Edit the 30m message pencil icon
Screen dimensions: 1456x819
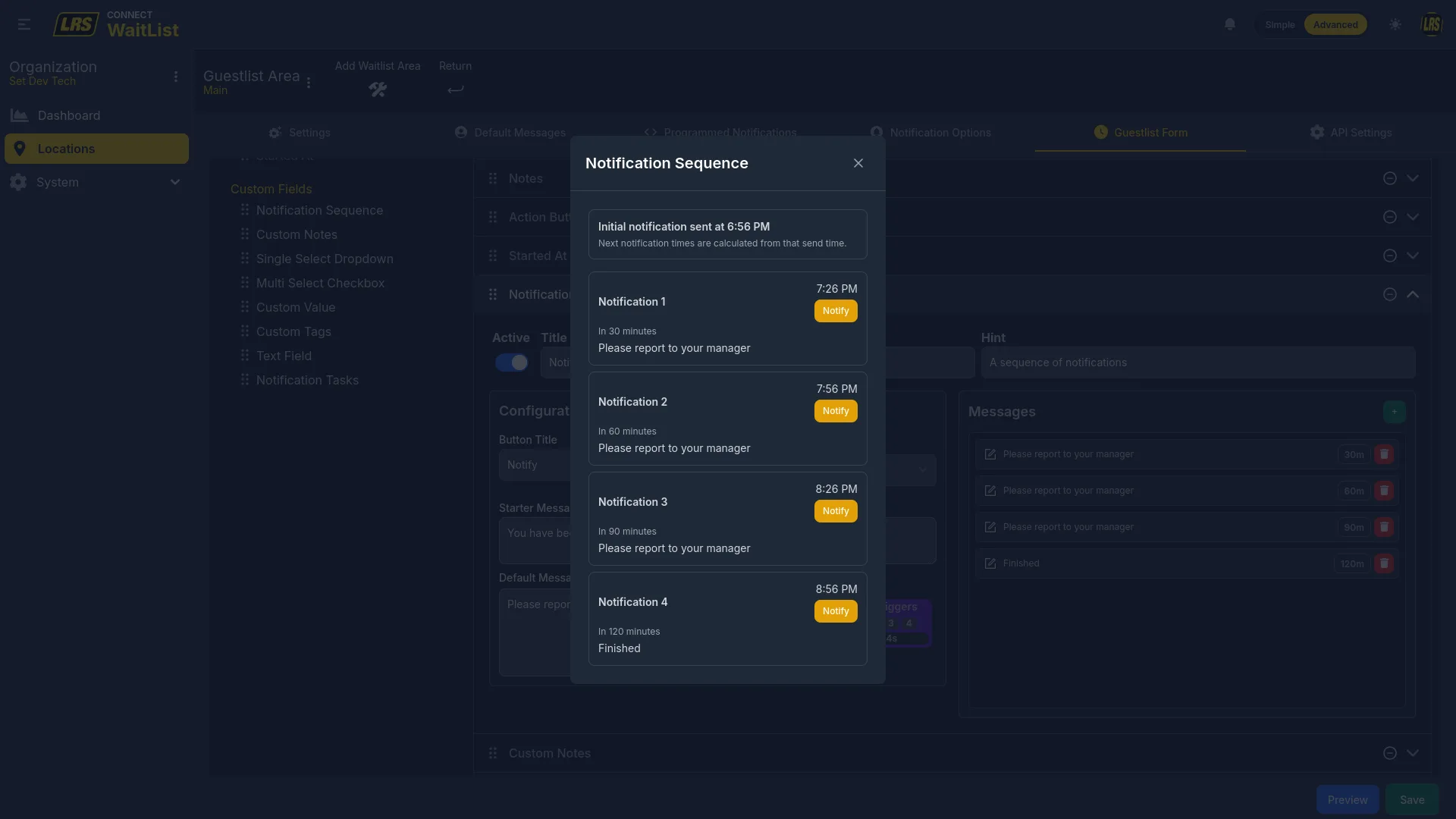(990, 454)
